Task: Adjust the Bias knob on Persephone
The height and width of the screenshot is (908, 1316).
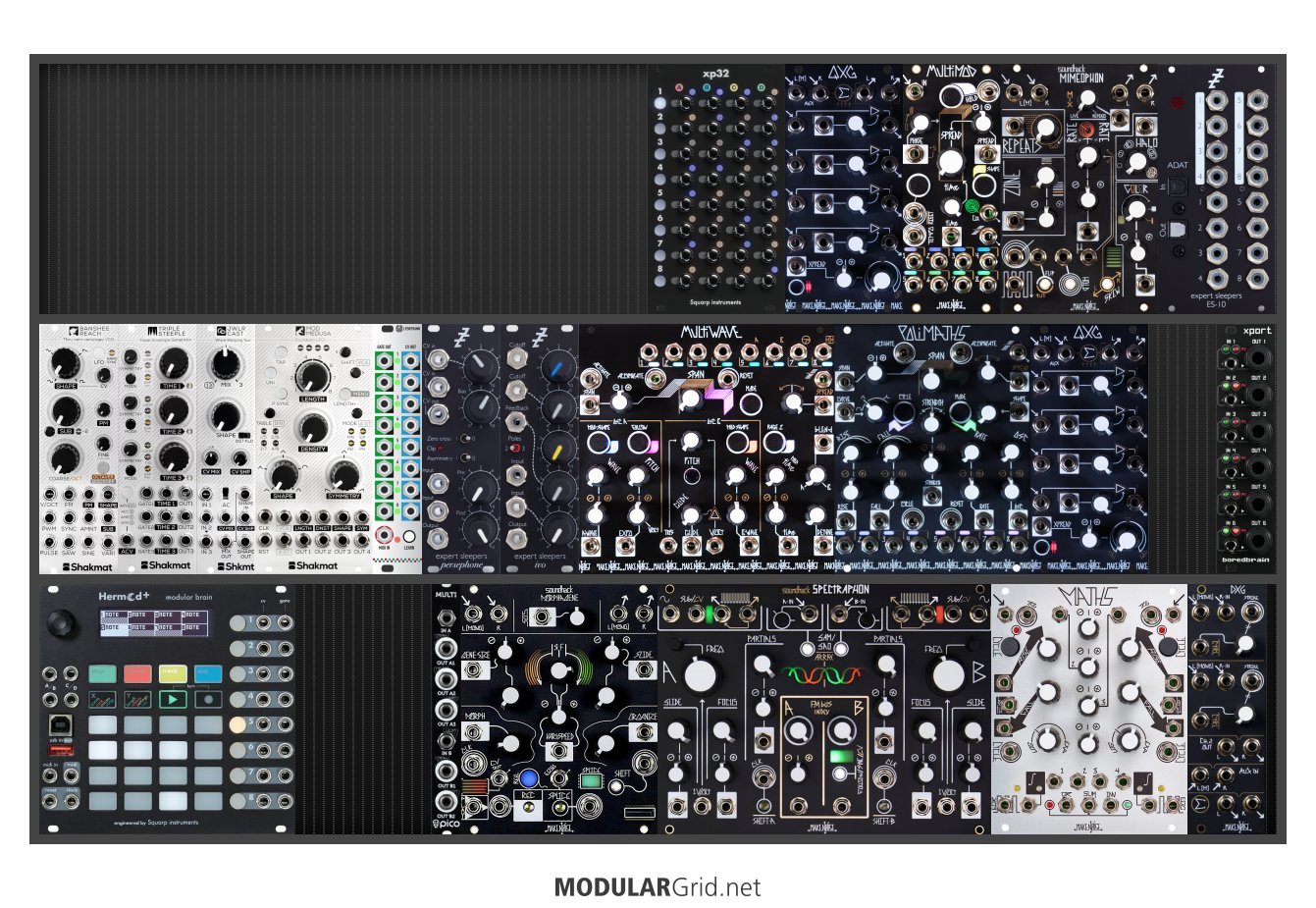Action: [x=481, y=407]
